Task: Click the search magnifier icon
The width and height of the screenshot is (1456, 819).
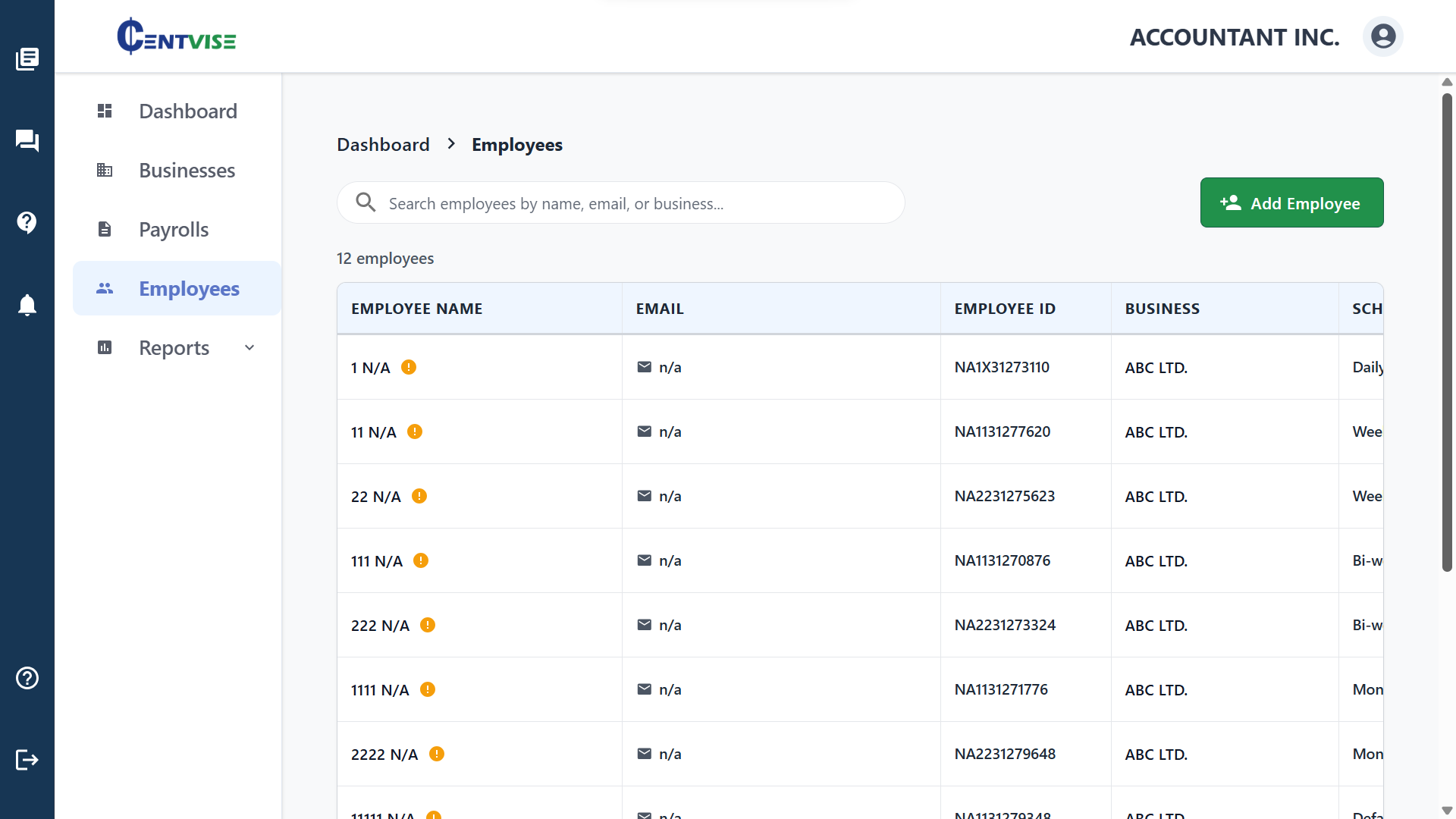Action: tap(366, 202)
